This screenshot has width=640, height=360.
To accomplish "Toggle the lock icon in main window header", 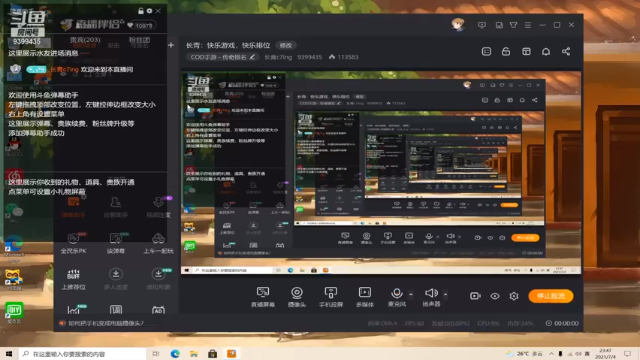I will coord(506,51).
